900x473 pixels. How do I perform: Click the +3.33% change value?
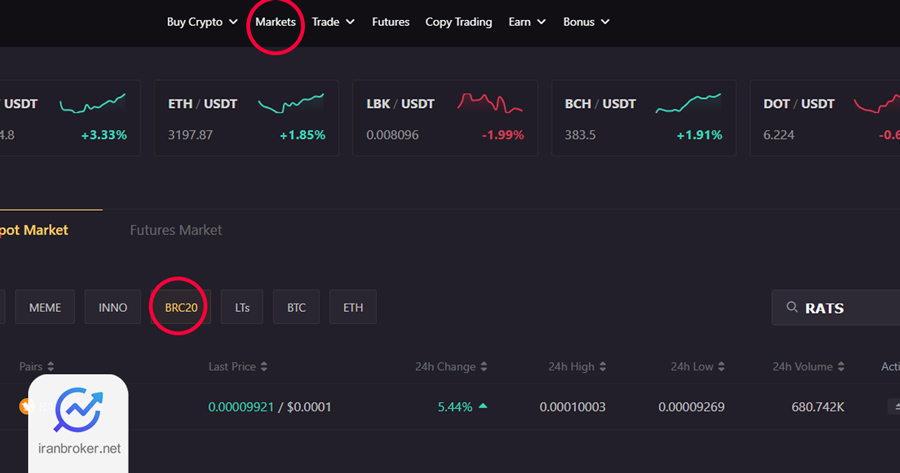tap(104, 135)
